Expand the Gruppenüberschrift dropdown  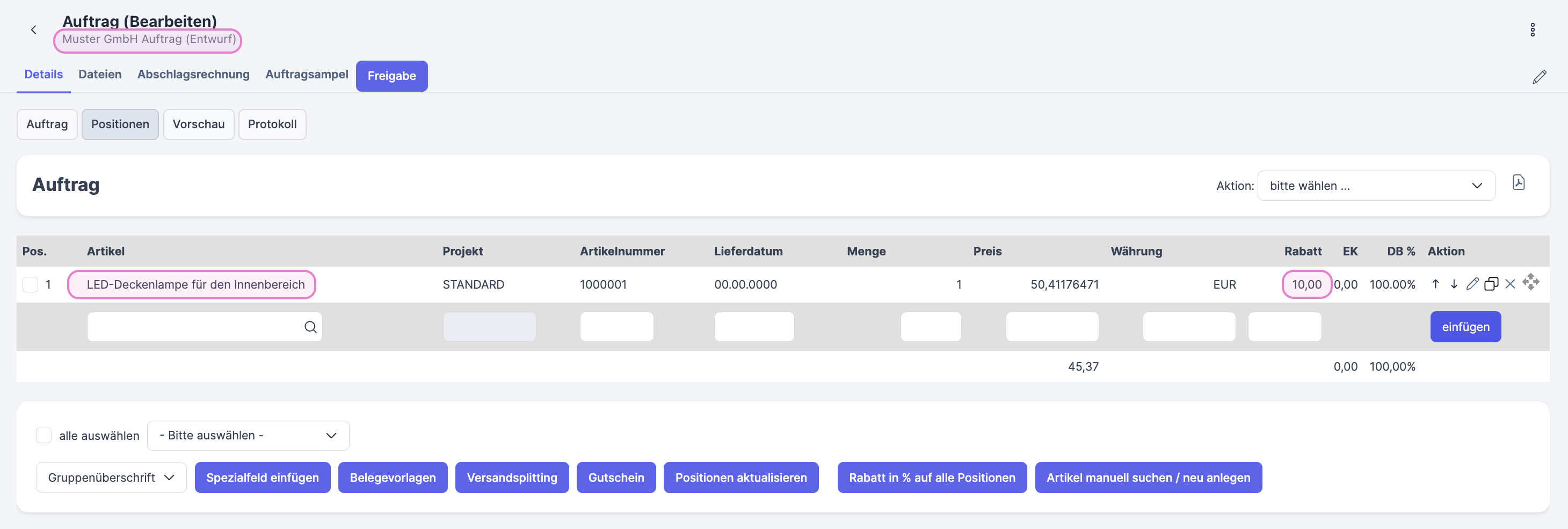[111, 477]
